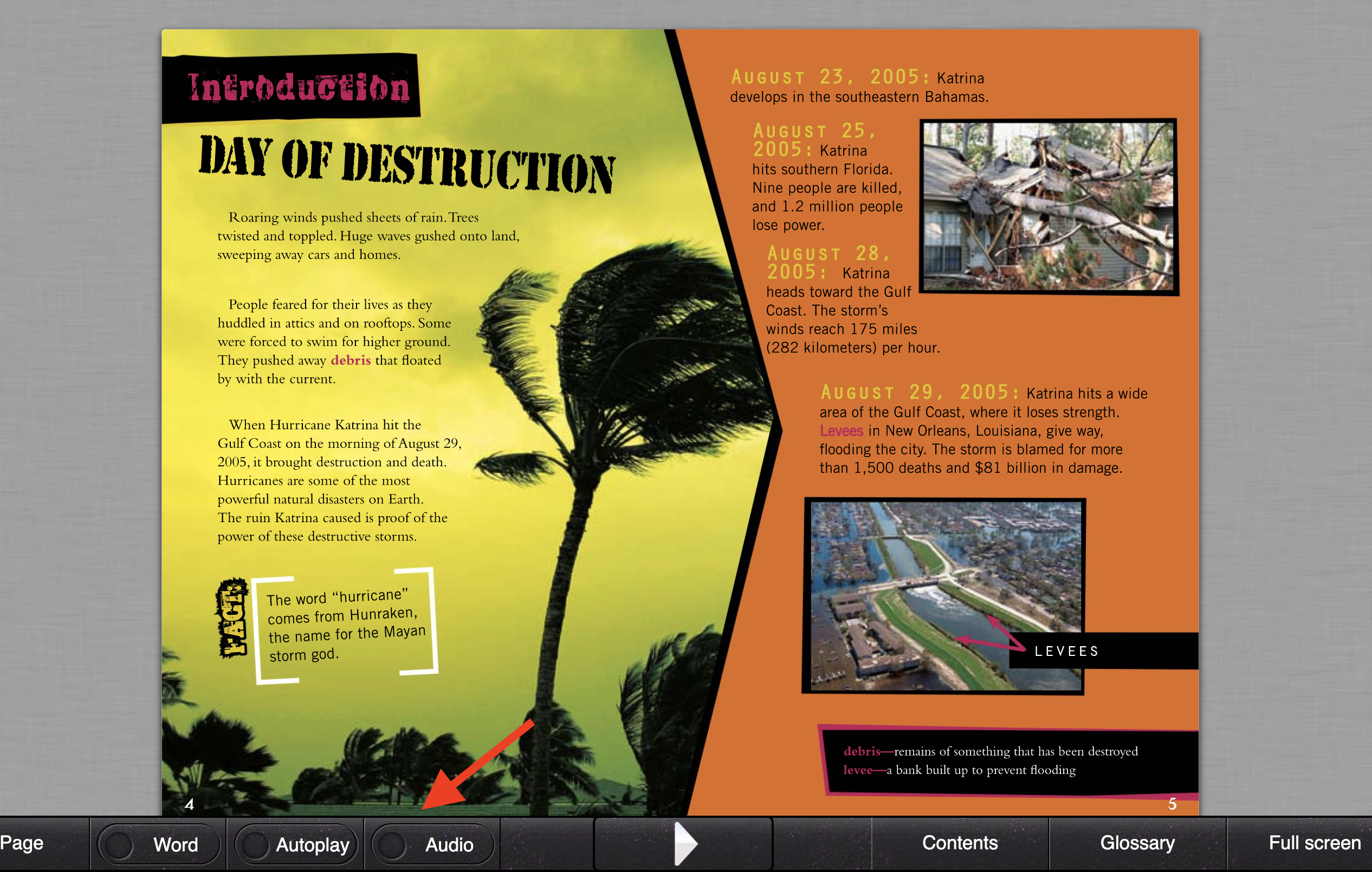This screenshot has height=872, width=1372.
Task: Click the play arrow button
Action: tap(683, 843)
